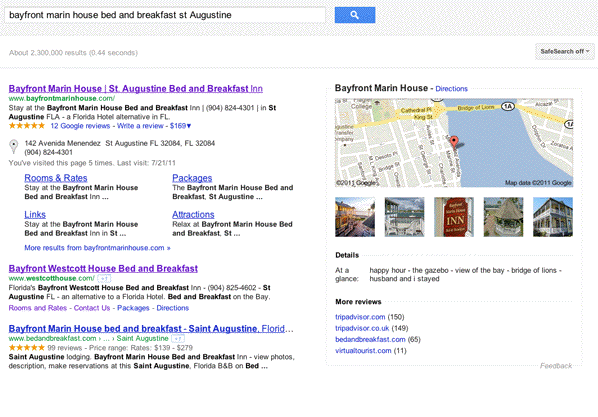Click the 1A route marker on map

(x=508, y=106)
